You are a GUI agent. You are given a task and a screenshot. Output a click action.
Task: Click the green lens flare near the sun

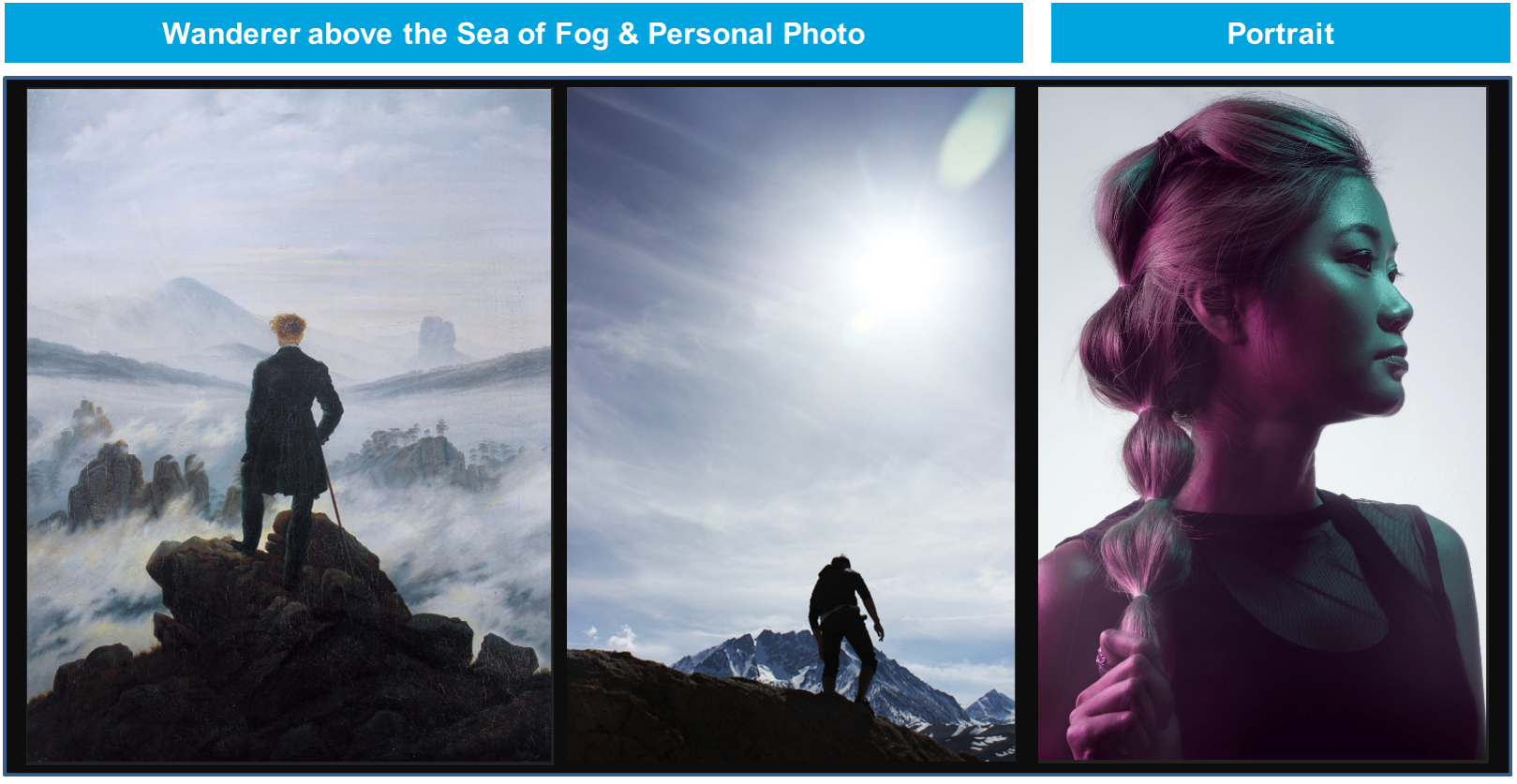(974, 141)
